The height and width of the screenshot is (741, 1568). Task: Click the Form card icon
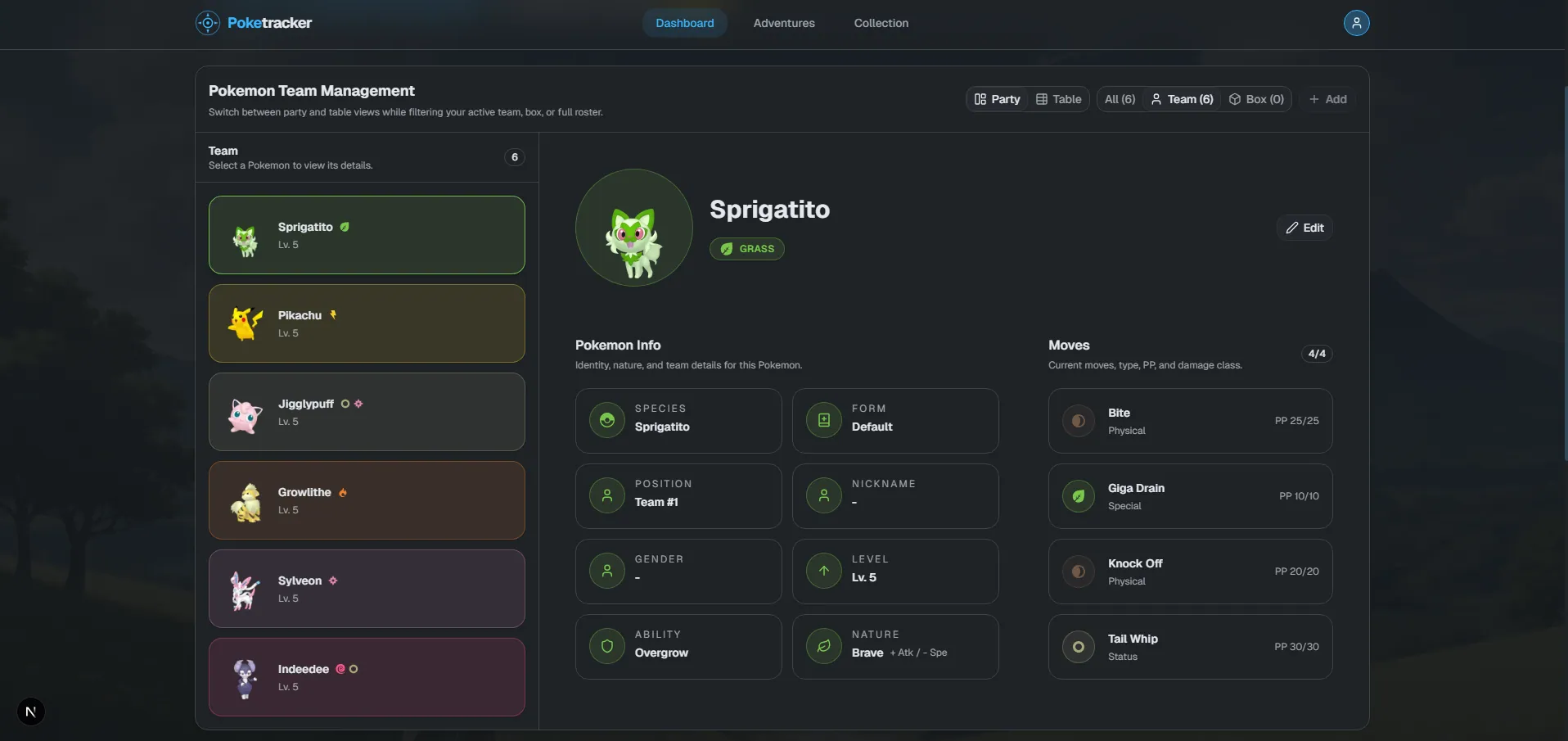[824, 420]
